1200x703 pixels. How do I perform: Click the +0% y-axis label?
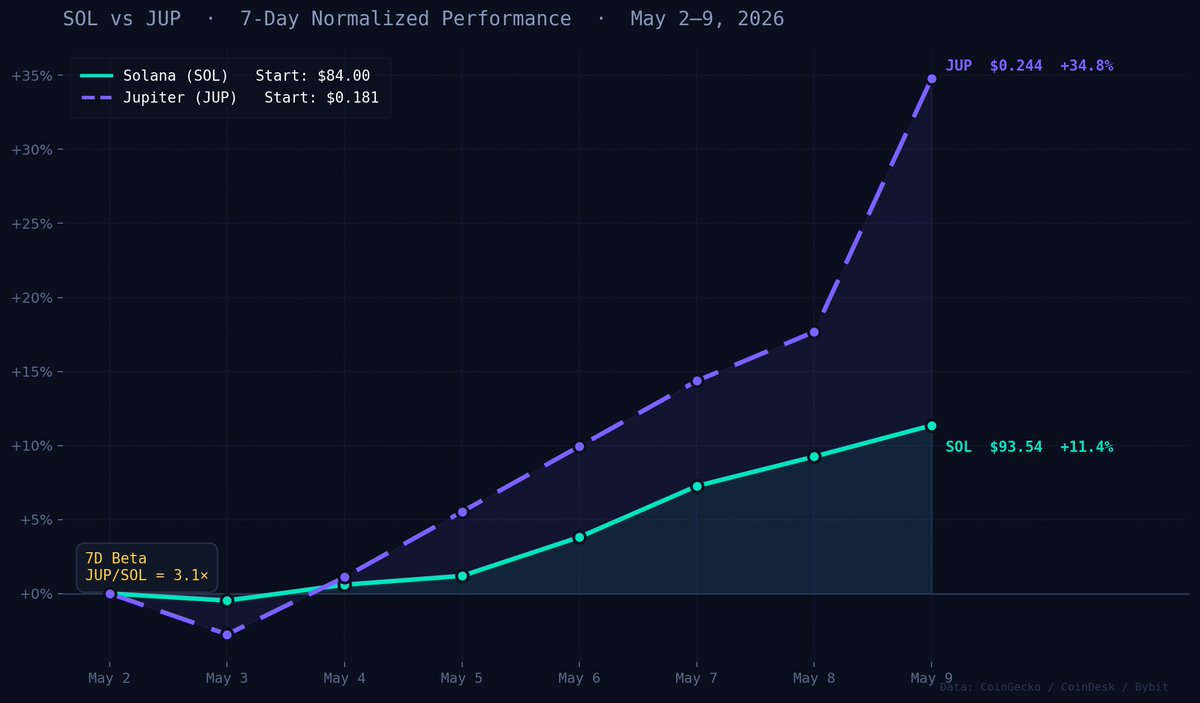36,593
